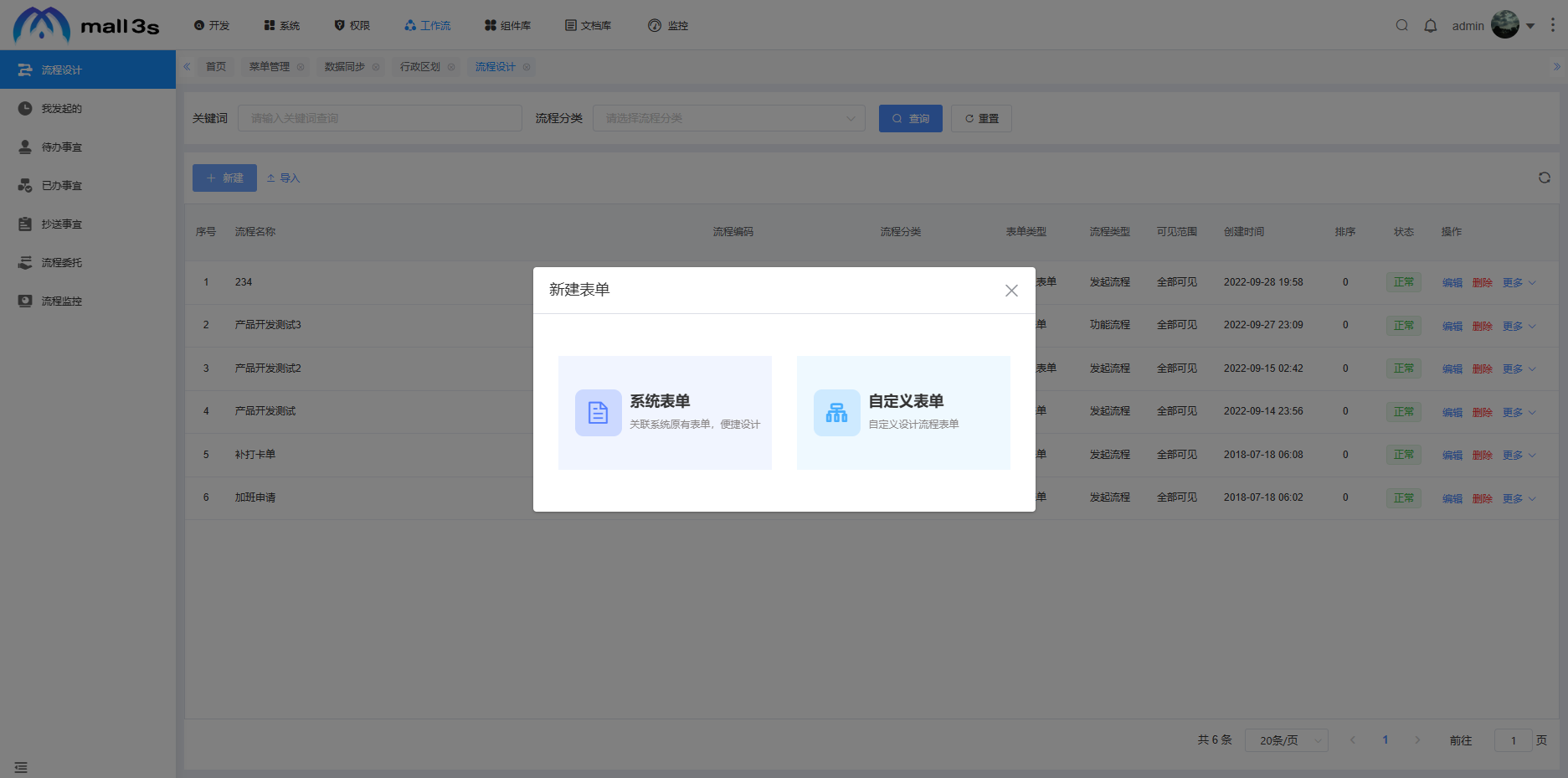
Task: Open the 文档库 top menu
Action: (x=589, y=25)
